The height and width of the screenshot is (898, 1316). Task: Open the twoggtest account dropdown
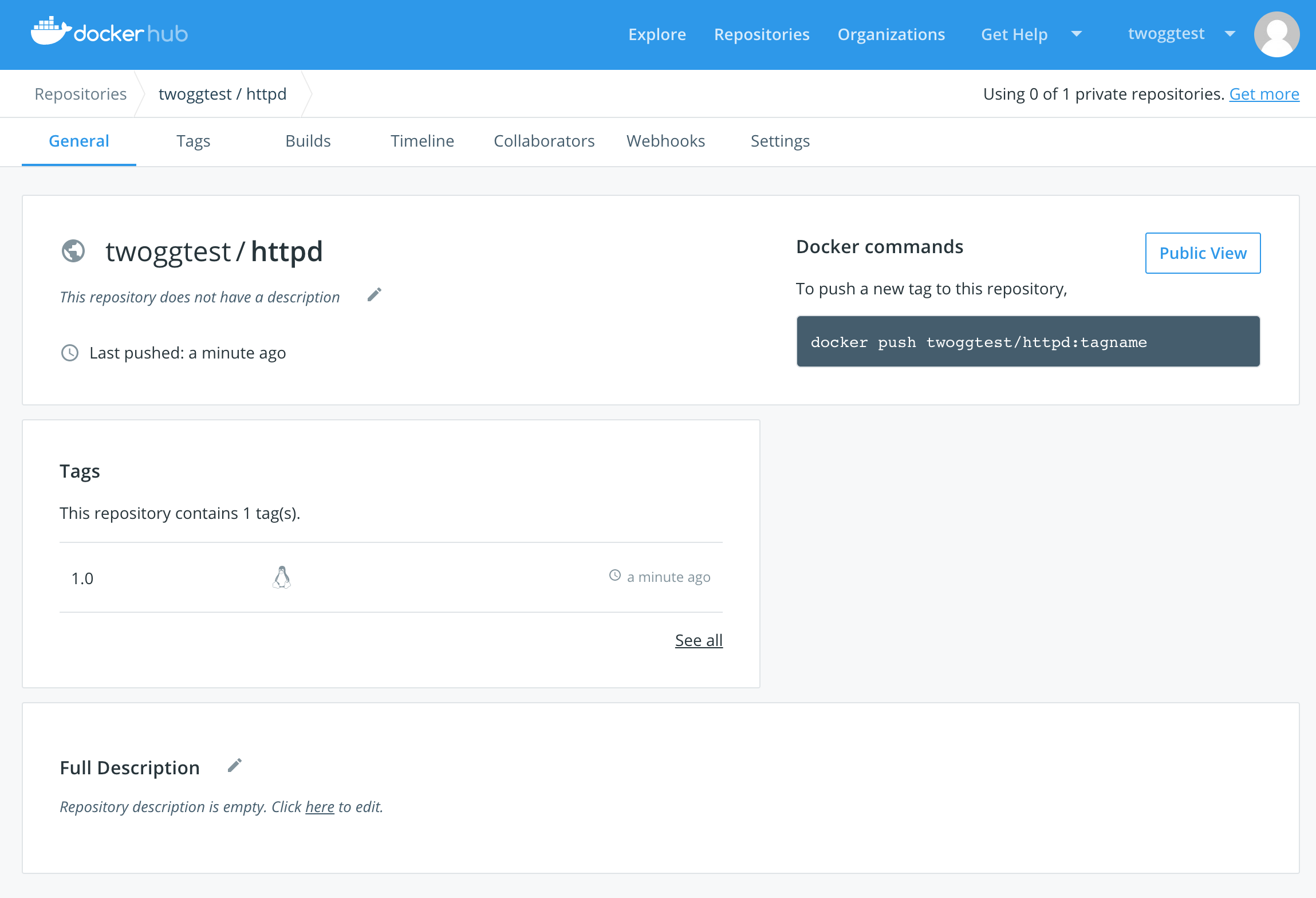pos(1180,34)
